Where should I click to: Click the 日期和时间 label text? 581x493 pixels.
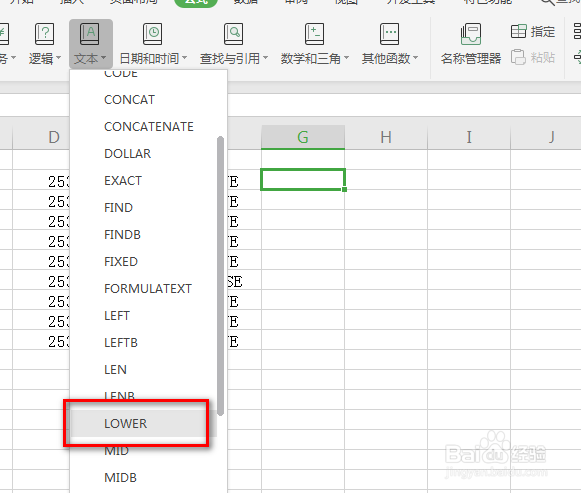point(149,58)
